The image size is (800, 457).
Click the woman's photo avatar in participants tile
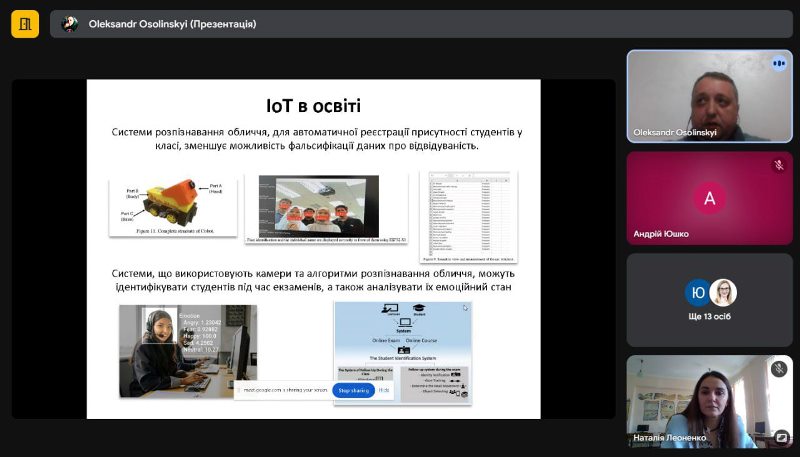(x=723, y=292)
